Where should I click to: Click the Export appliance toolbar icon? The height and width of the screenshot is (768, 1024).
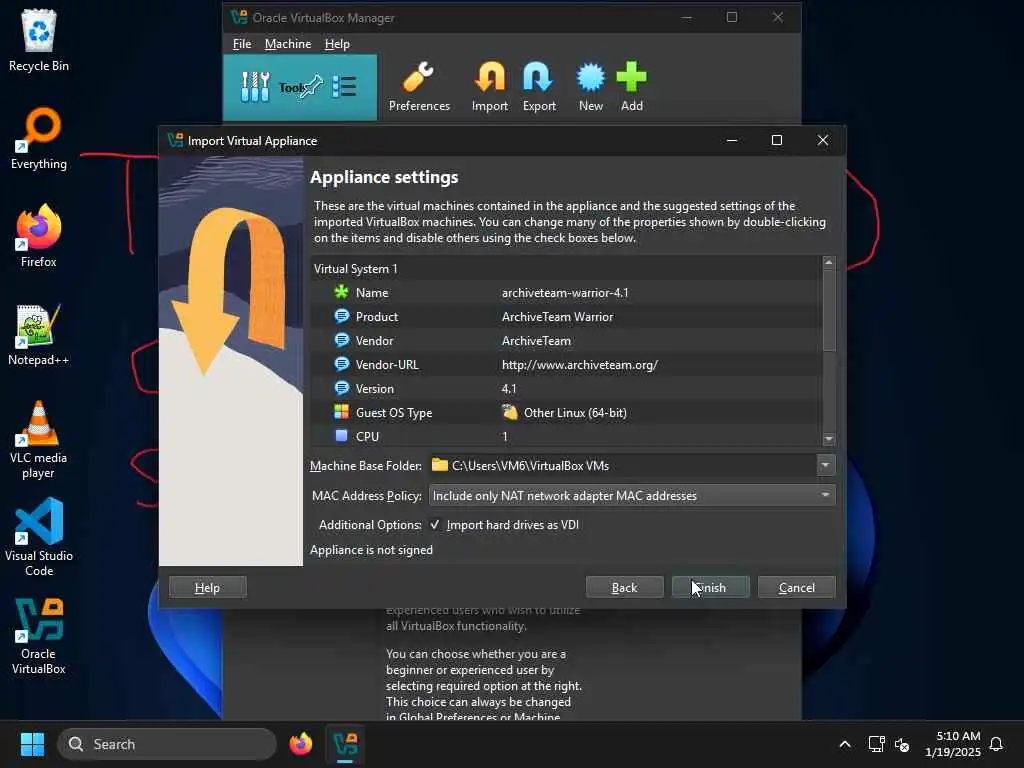click(x=539, y=87)
